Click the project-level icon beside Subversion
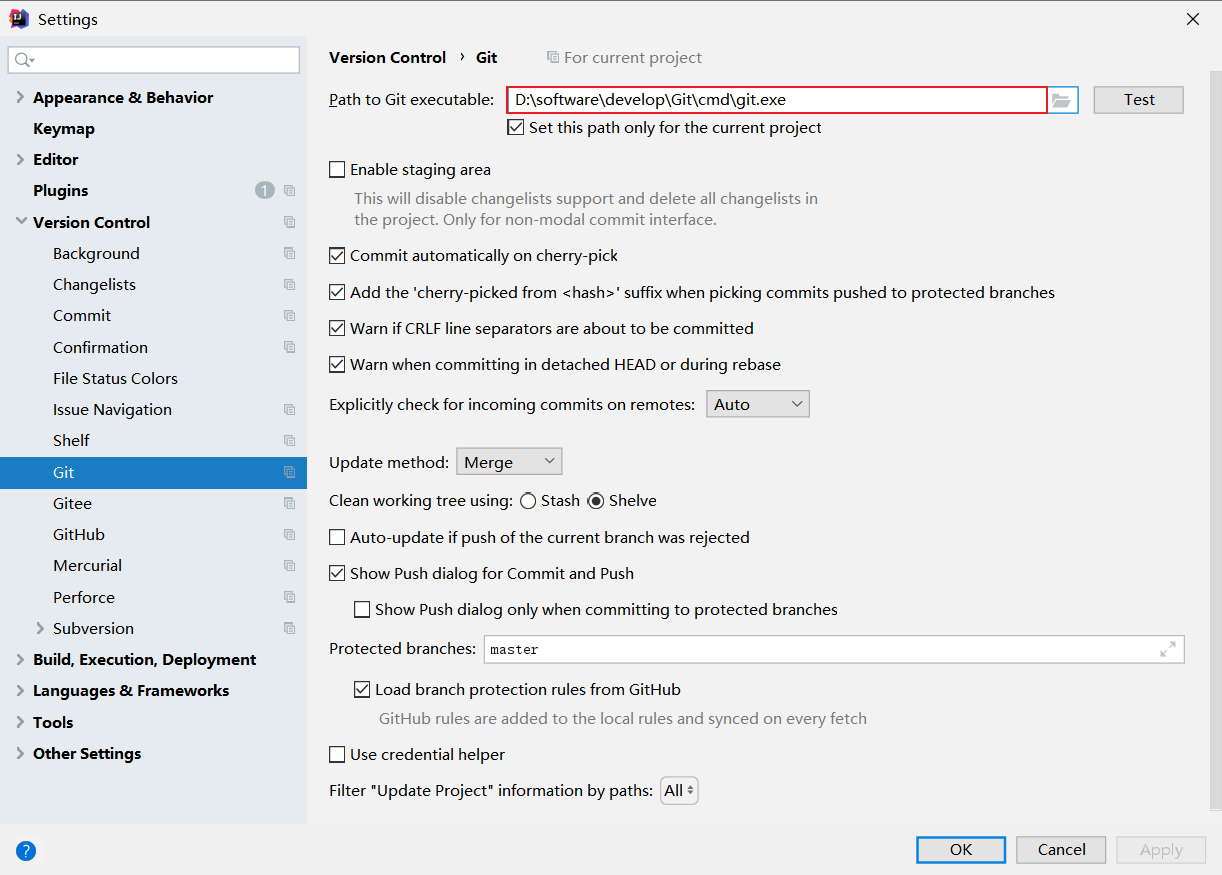The height and width of the screenshot is (875, 1222). coord(289,628)
